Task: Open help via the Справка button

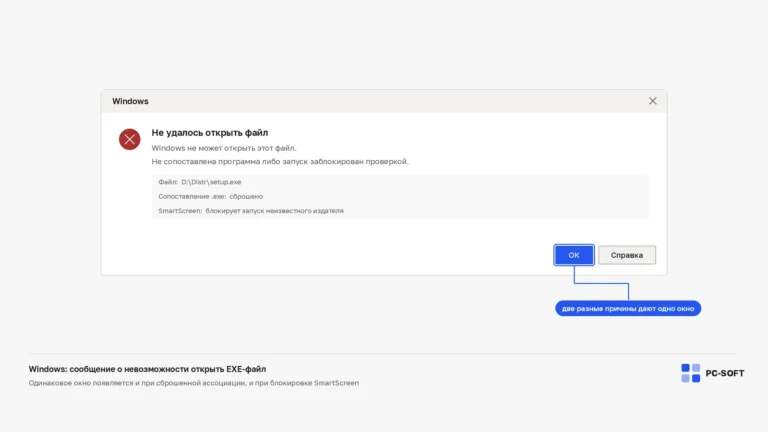Action: [x=626, y=255]
